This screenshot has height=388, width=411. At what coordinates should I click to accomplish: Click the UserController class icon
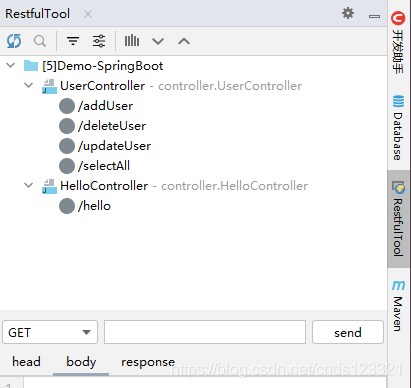(49, 86)
